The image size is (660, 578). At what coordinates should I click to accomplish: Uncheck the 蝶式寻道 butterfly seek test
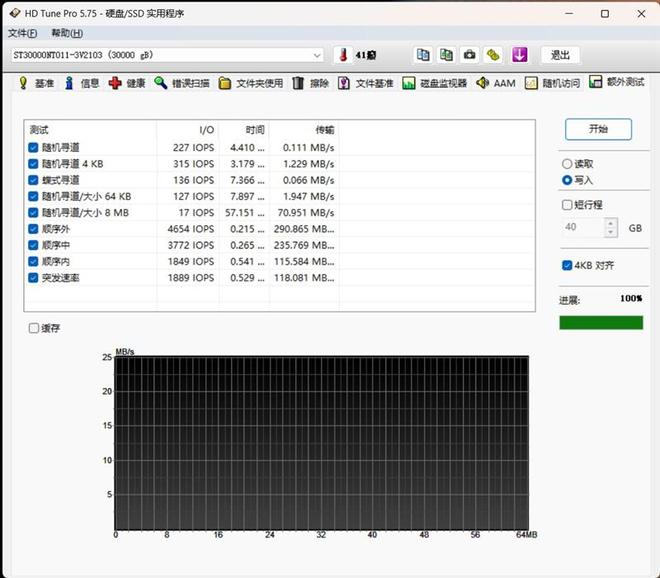(x=34, y=180)
